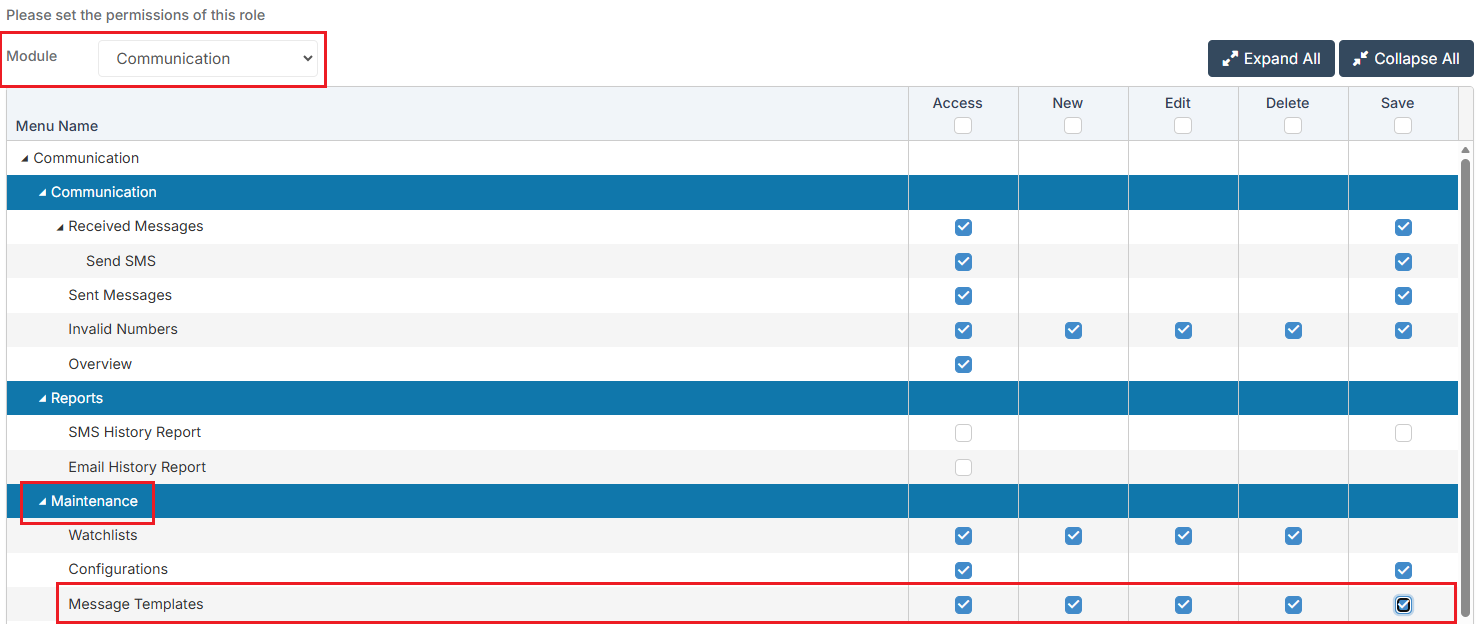Collapse the Maintenance section triangle
1479x624 pixels.
(x=42, y=502)
